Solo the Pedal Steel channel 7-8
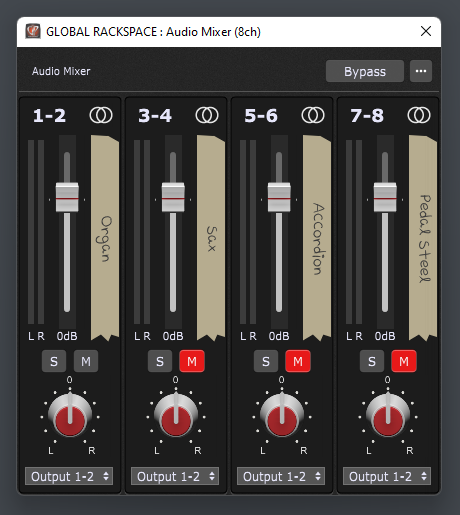Image resolution: width=460 pixels, height=515 pixels. tap(372, 361)
